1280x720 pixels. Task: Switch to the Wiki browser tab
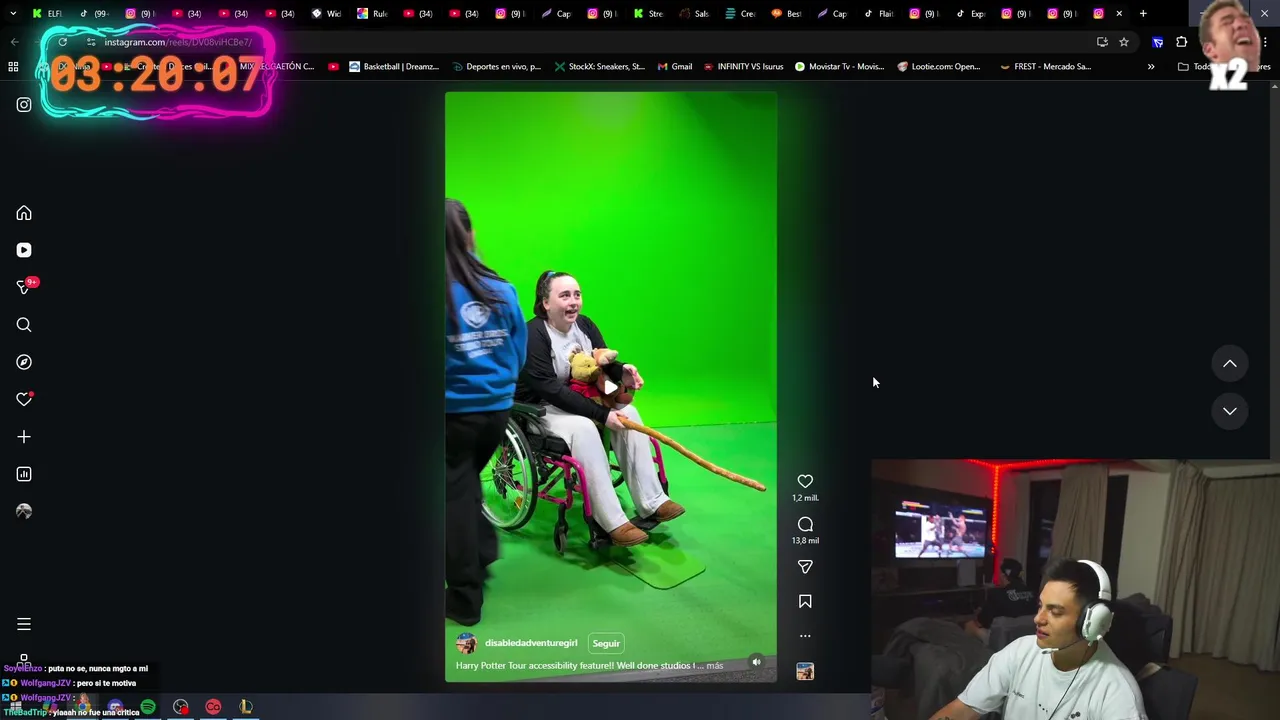pos(326,13)
